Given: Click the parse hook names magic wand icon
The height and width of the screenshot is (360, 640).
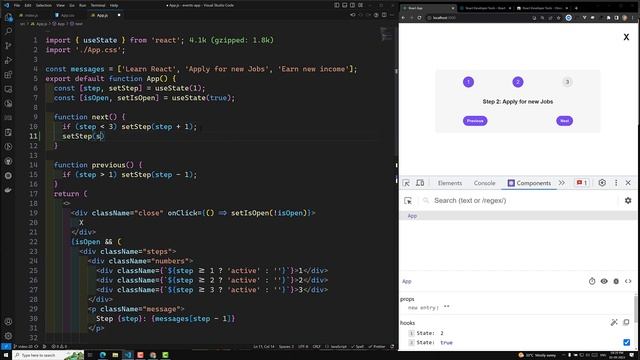Looking at the screenshot, I should tap(614, 322).
